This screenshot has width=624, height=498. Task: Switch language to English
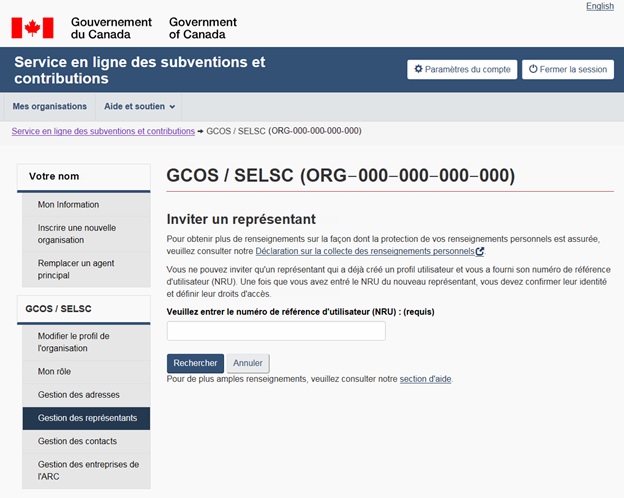tap(600, 6)
